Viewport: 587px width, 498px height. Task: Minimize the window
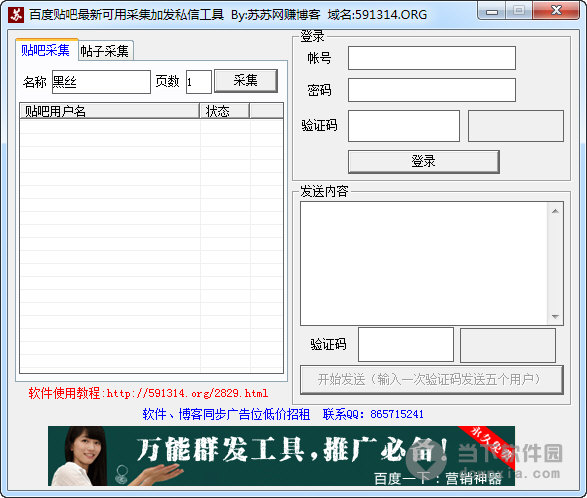pyautogui.click(x=492, y=11)
